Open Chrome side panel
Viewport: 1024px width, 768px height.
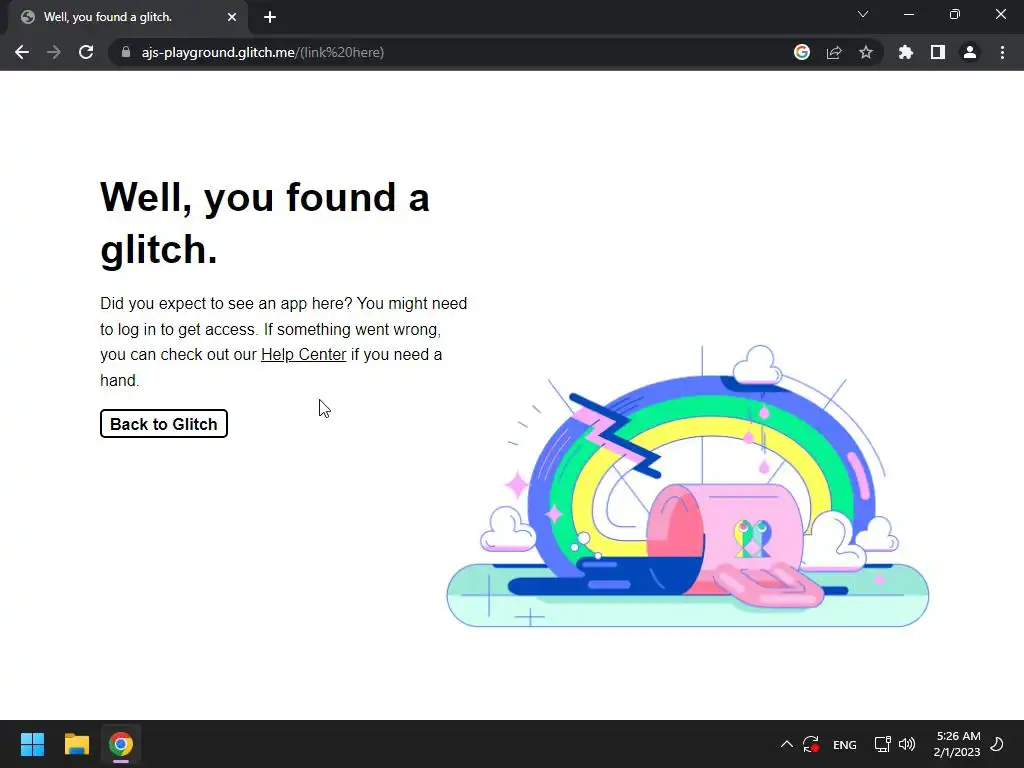coord(938,52)
